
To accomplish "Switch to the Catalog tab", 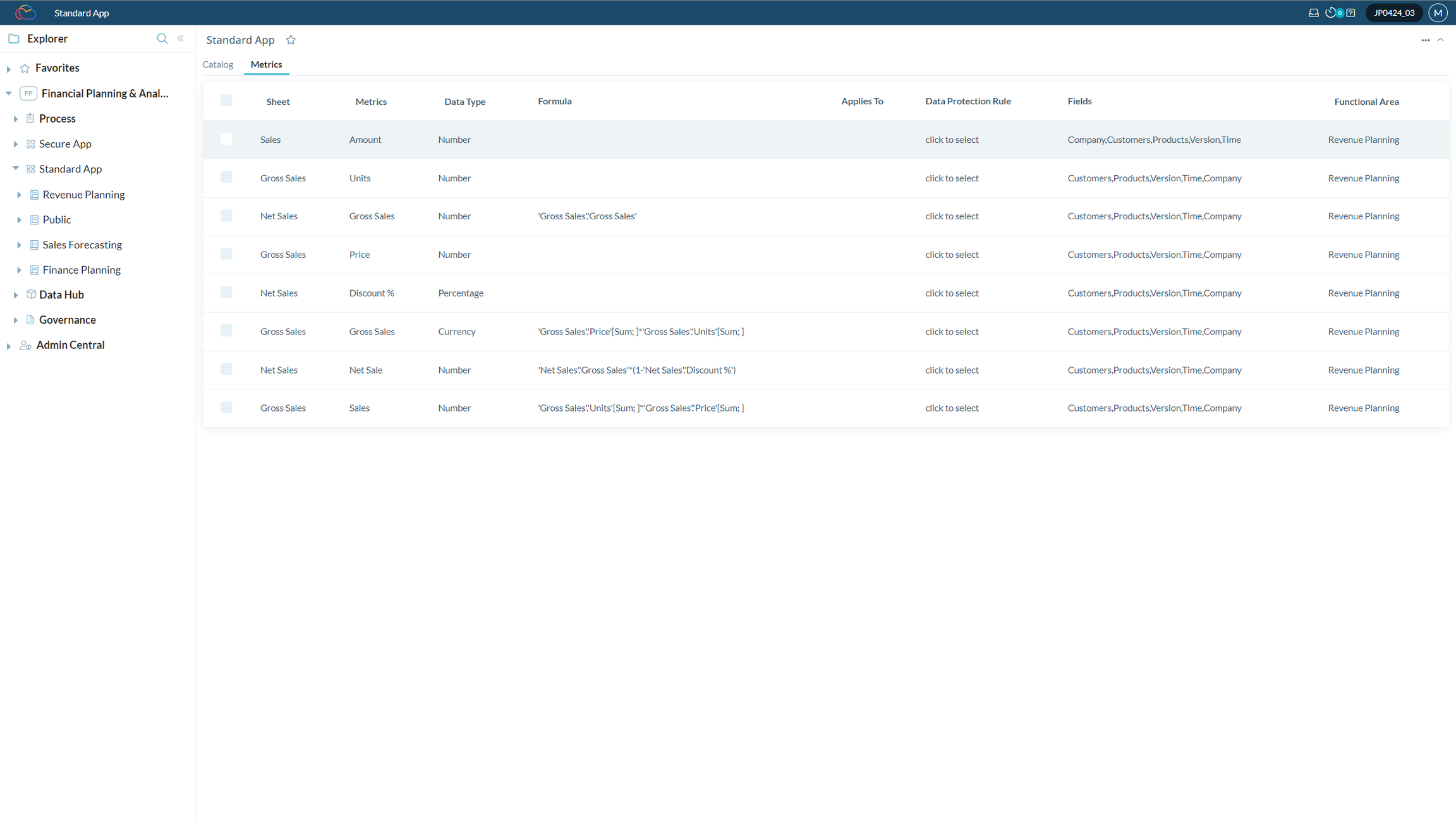I will (217, 64).
